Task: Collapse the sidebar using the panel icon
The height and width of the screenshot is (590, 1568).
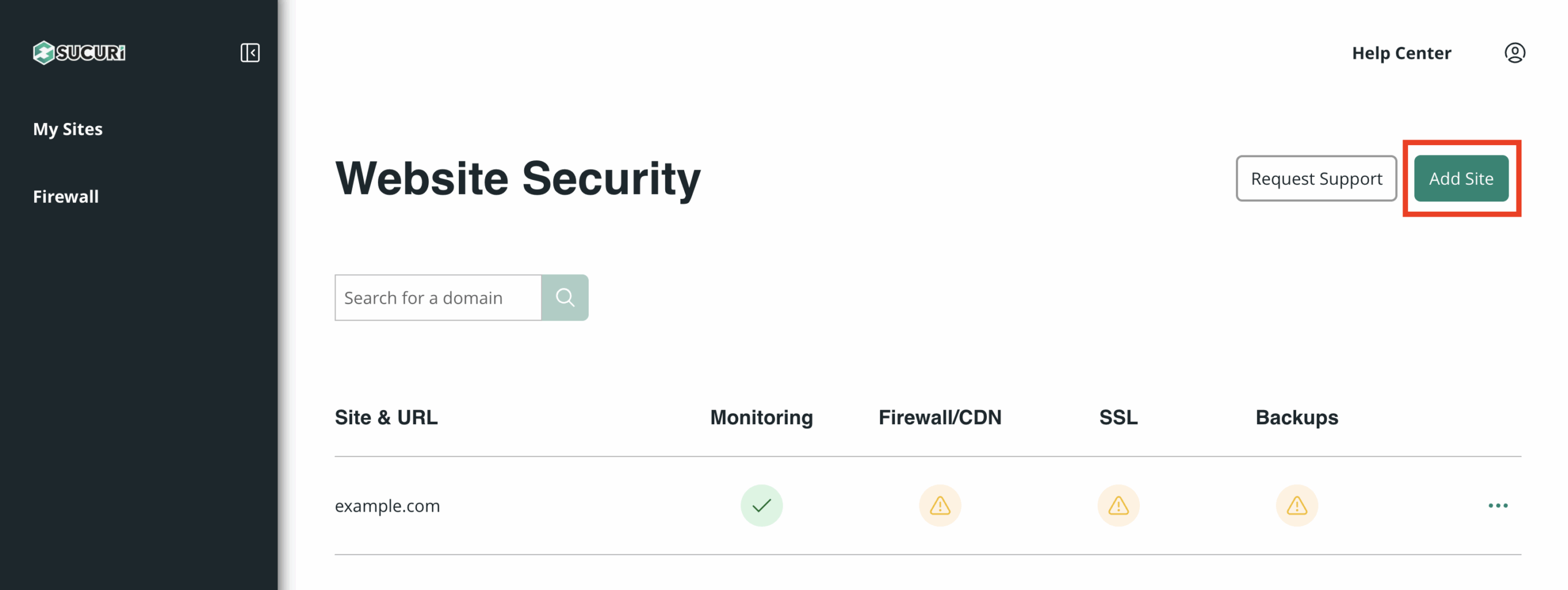Action: point(250,53)
